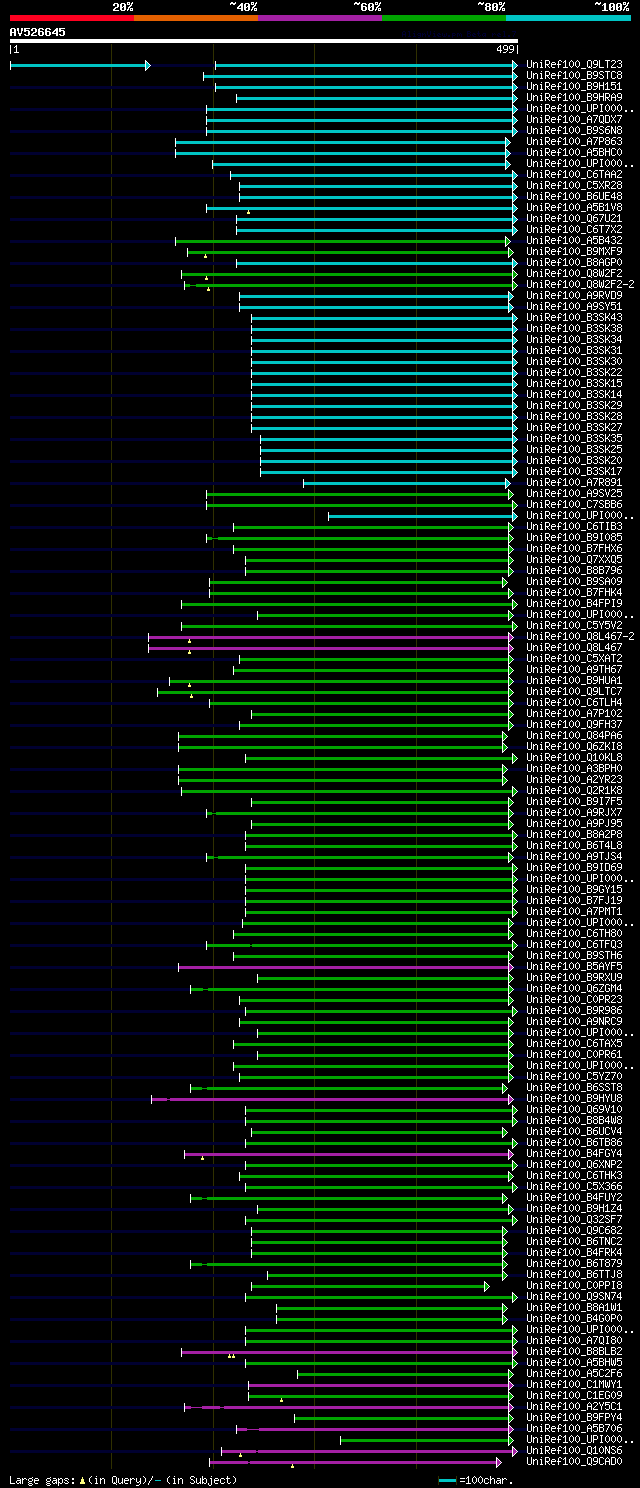Select UniRef100_B9I085 hit name
Image resolution: width=640 pixels, height=1488 pixels.
(574, 538)
